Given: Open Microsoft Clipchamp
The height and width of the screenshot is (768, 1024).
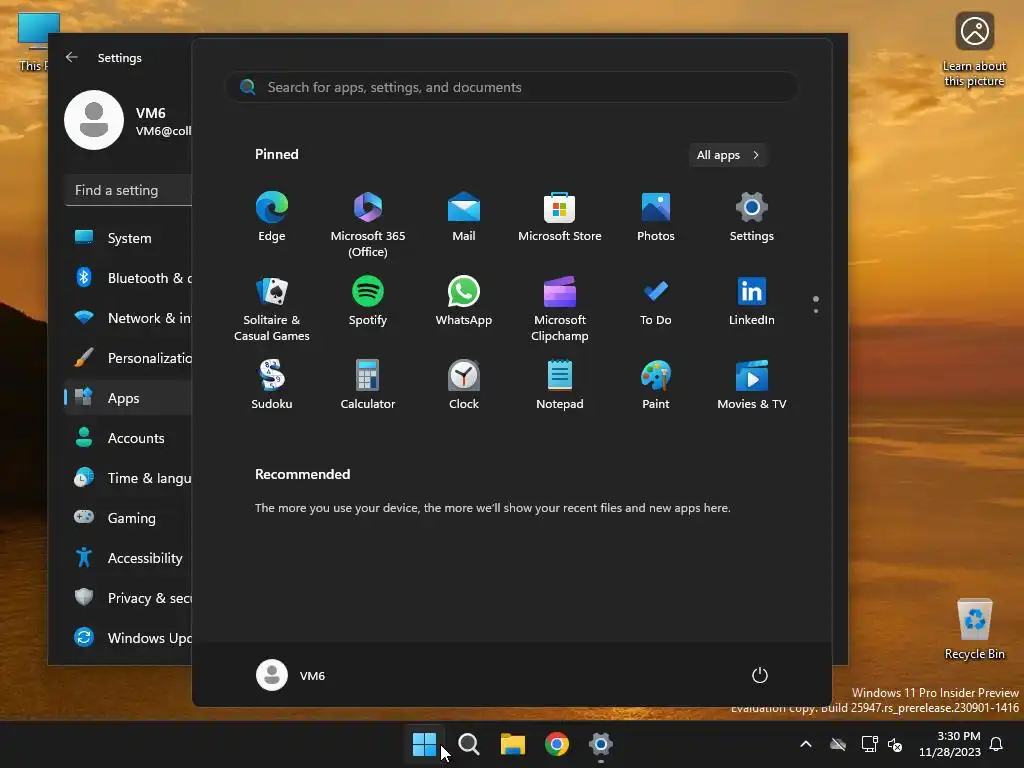Looking at the screenshot, I should click(x=560, y=308).
